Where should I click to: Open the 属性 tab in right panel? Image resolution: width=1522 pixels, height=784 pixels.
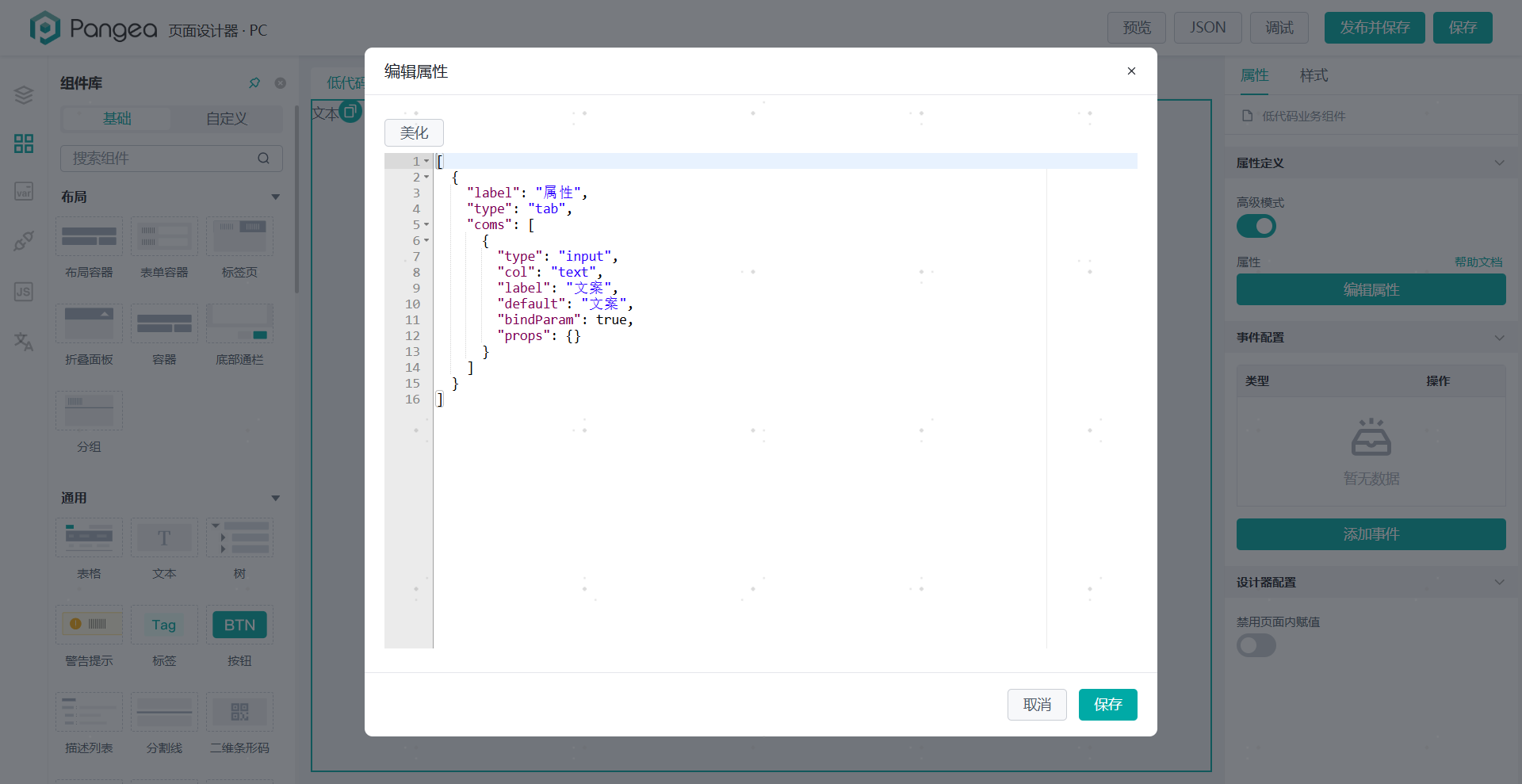(1254, 75)
